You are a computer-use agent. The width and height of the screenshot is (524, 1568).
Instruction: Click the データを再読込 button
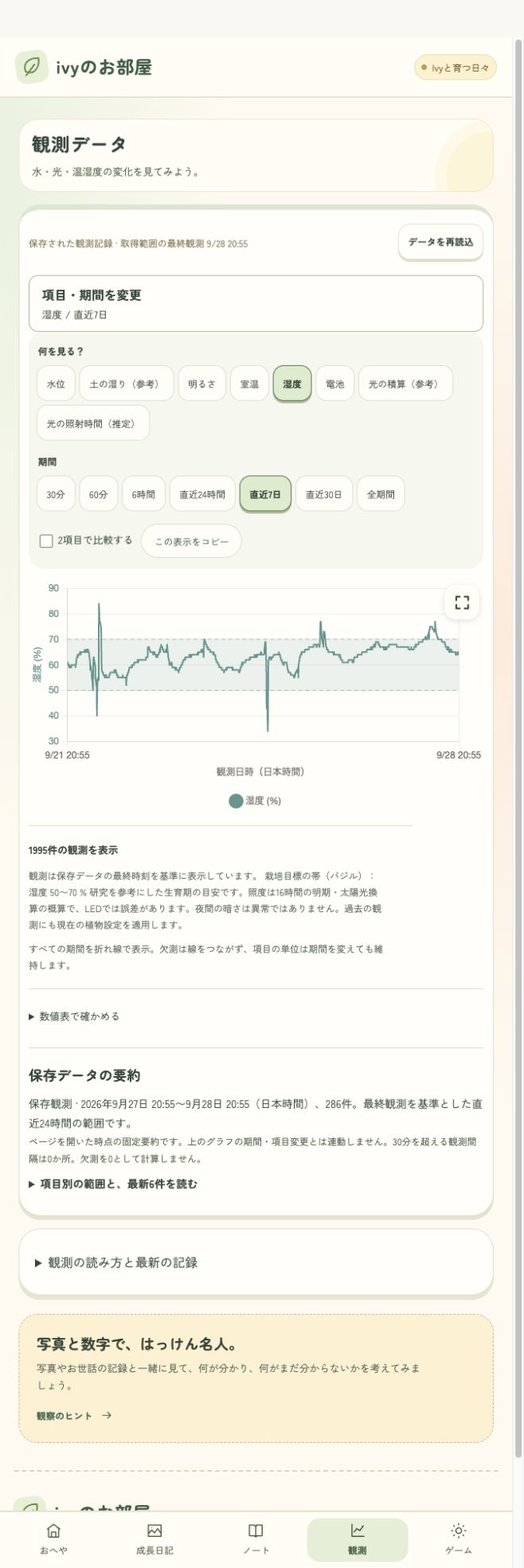pos(440,242)
